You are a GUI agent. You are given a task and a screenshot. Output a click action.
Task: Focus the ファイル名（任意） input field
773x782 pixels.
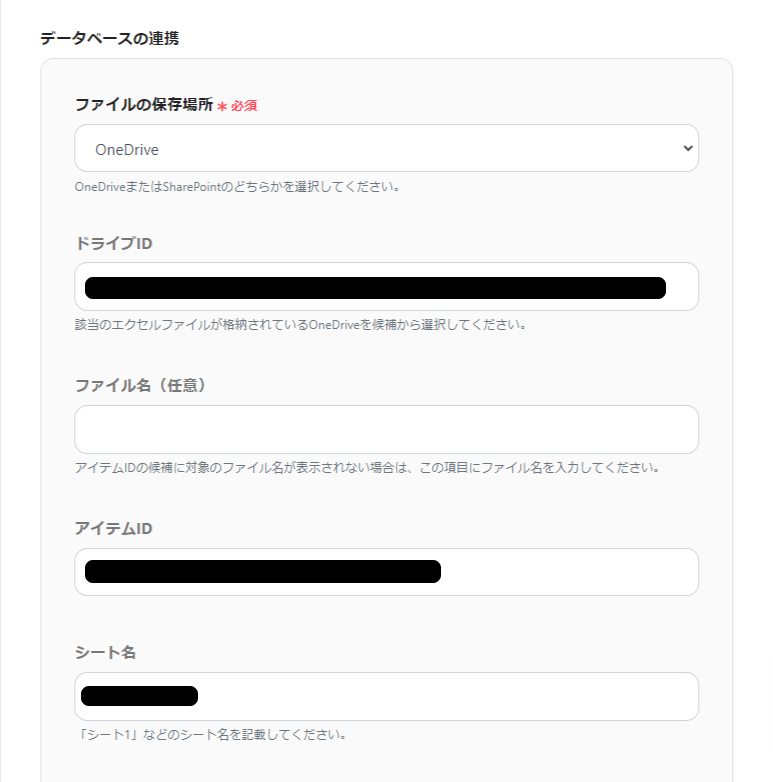click(385, 430)
